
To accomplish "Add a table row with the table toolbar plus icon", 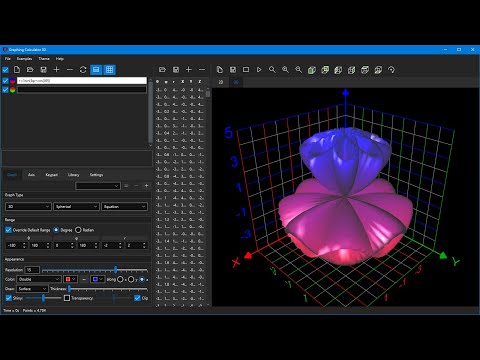I will (x=189, y=69).
